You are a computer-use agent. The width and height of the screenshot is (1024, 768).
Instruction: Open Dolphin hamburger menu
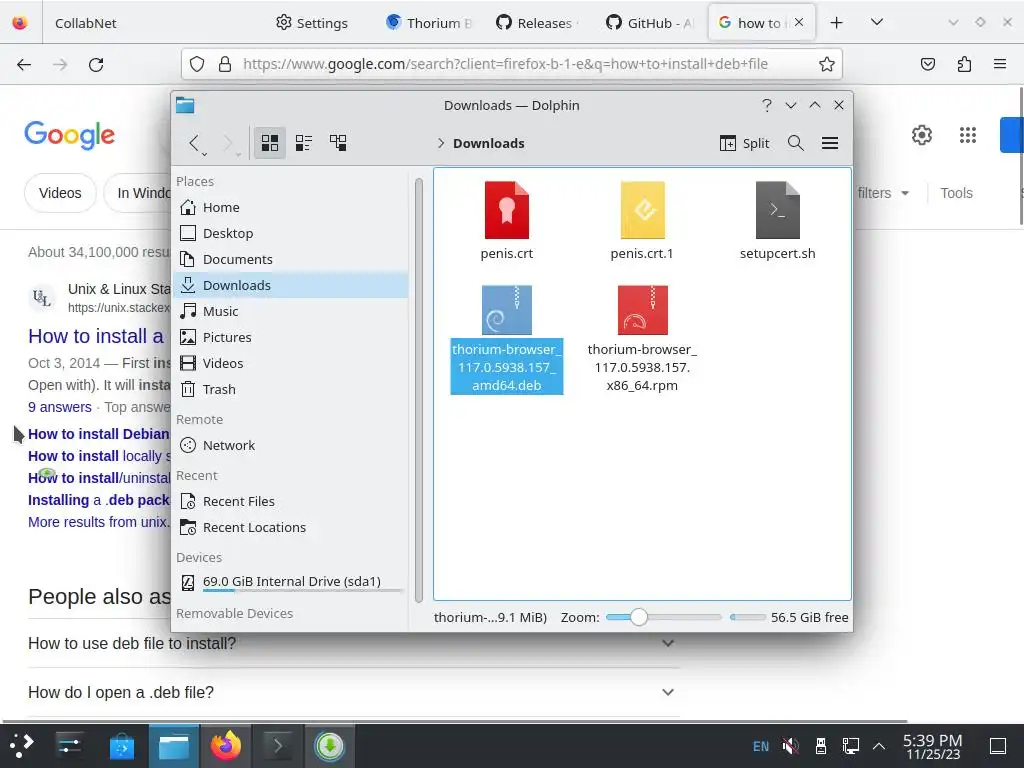pos(830,142)
